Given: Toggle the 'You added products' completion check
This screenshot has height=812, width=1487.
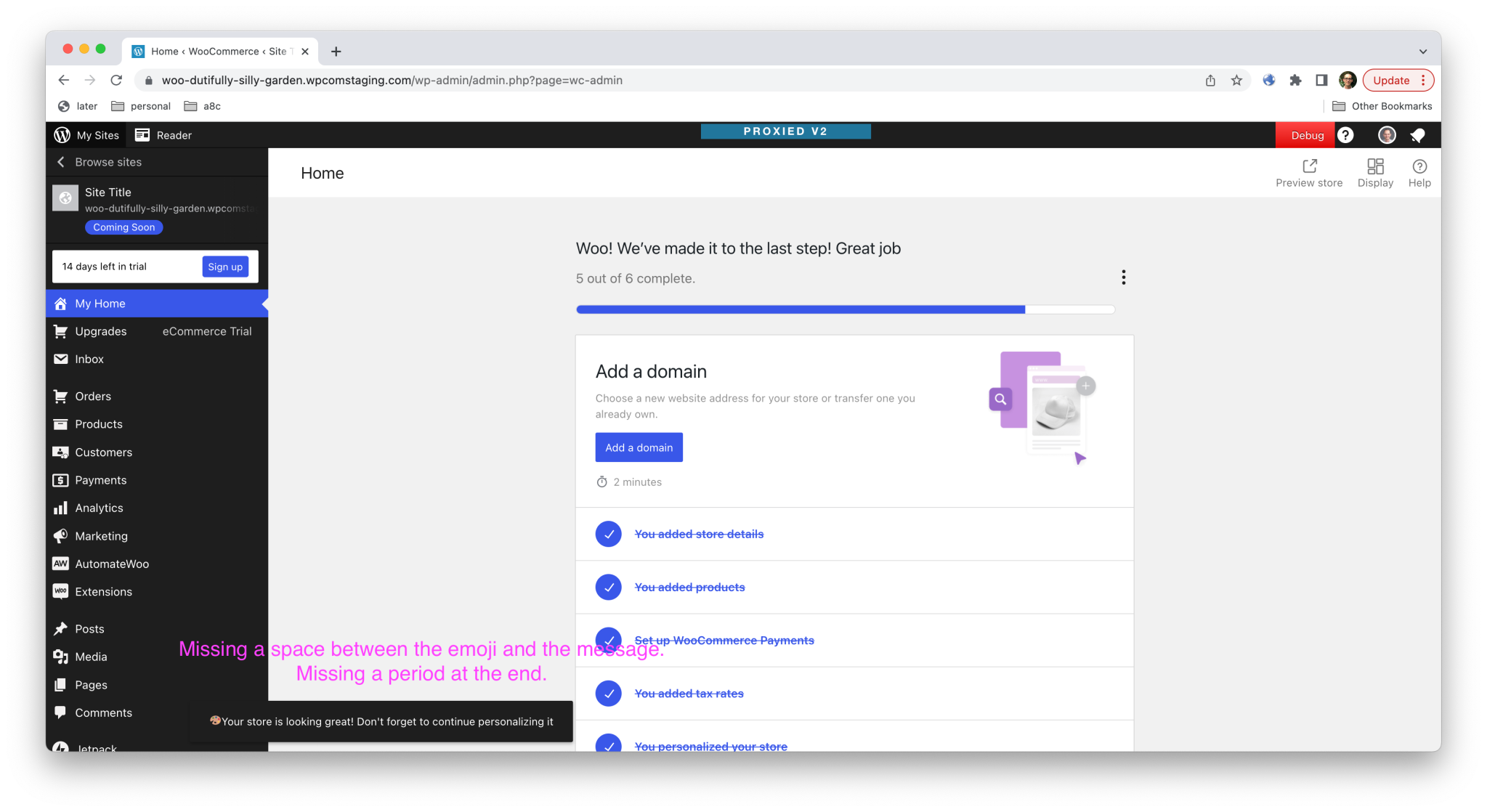Looking at the screenshot, I should tap(608, 587).
